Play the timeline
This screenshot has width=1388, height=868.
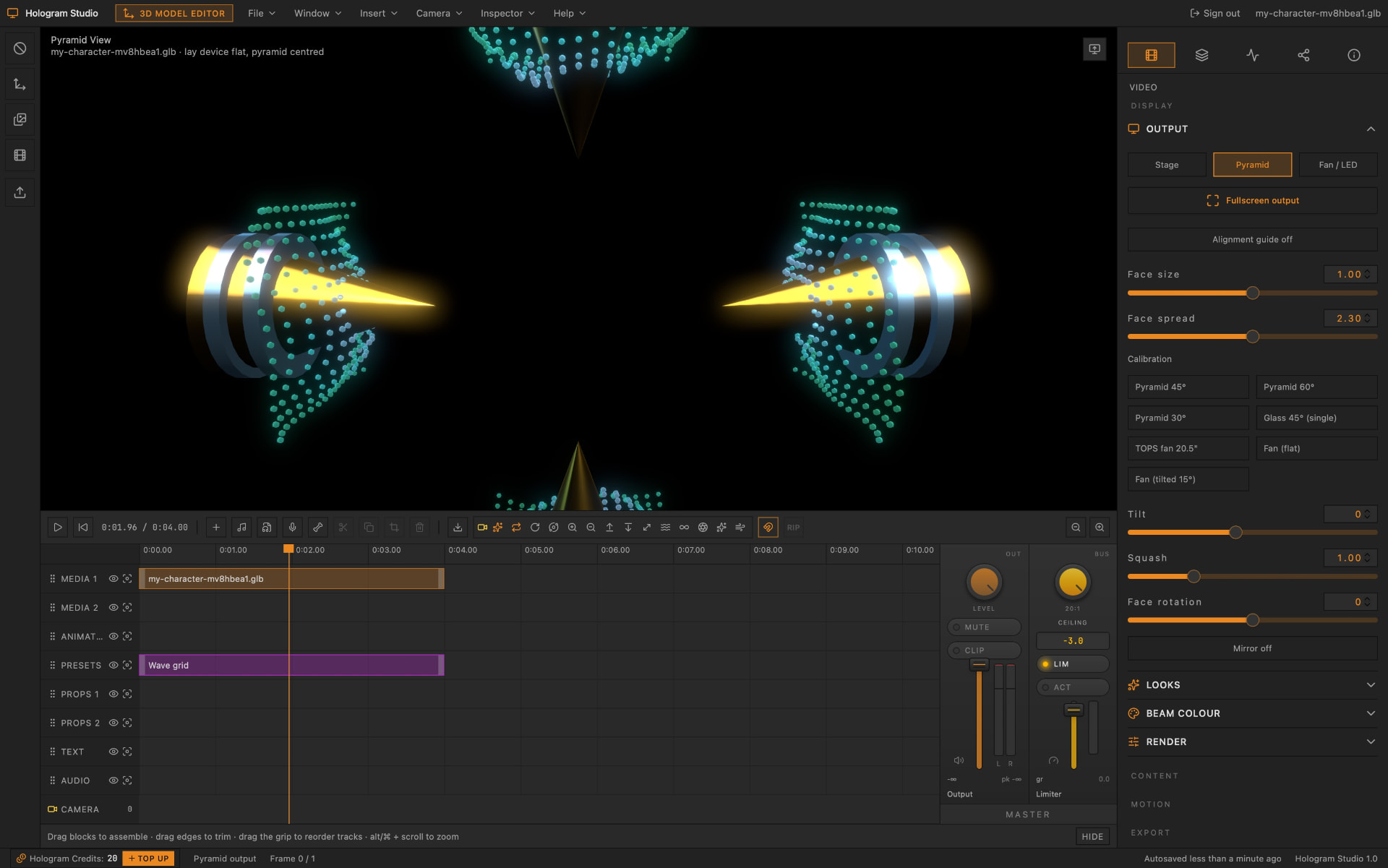tap(58, 528)
